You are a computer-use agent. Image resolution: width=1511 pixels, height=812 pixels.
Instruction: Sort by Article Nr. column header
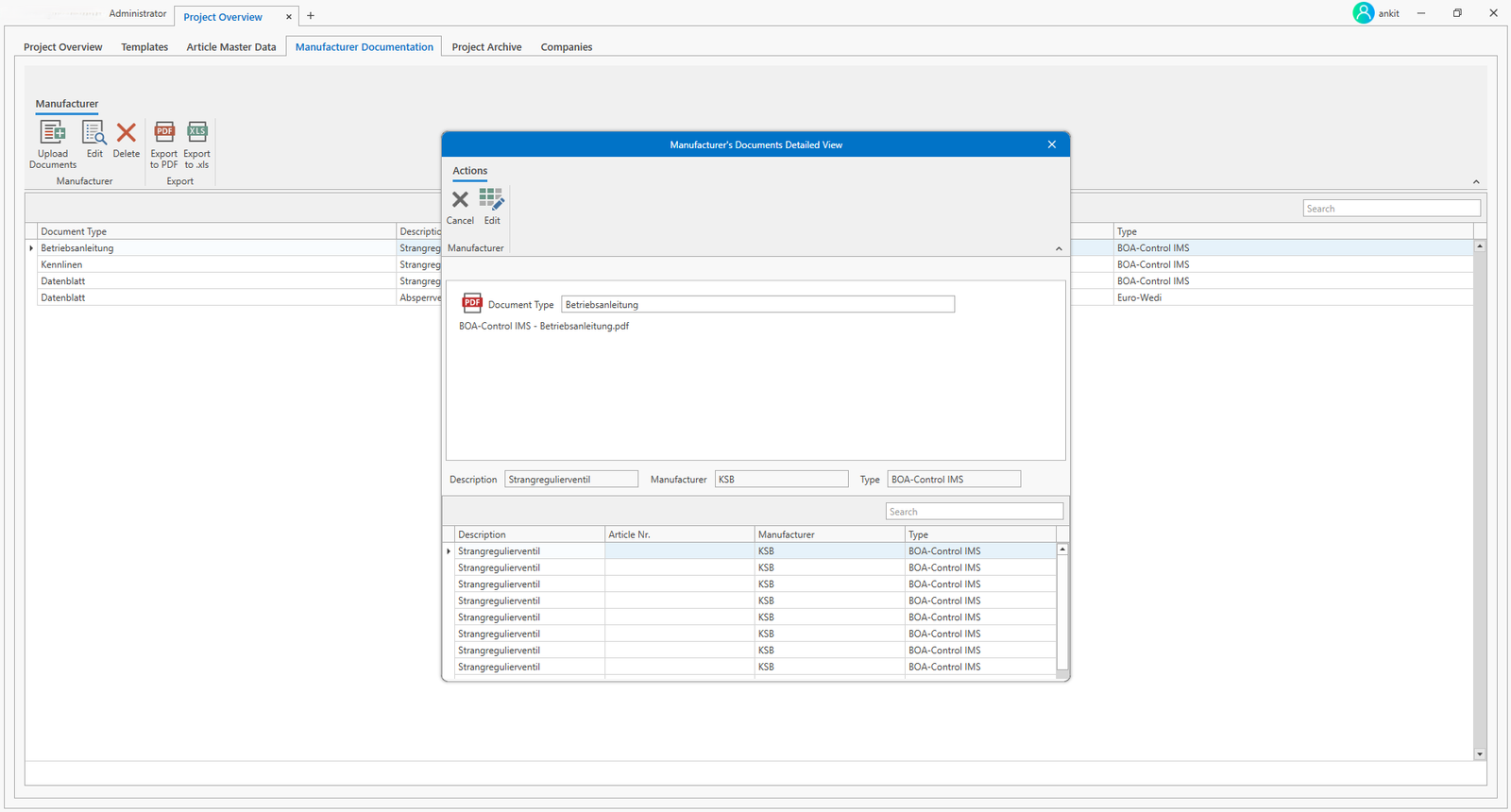tap(678, 534)
